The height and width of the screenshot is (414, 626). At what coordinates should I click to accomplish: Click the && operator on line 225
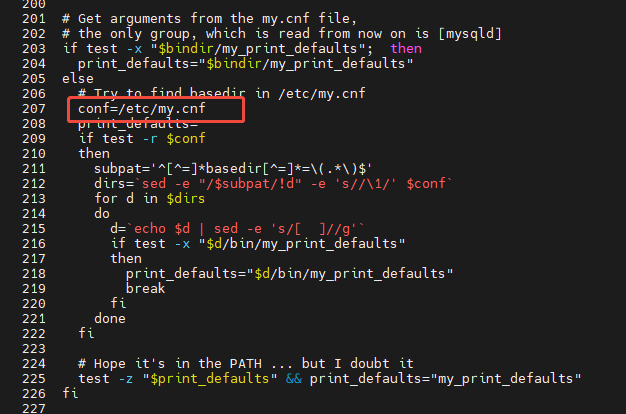[293, 378]
